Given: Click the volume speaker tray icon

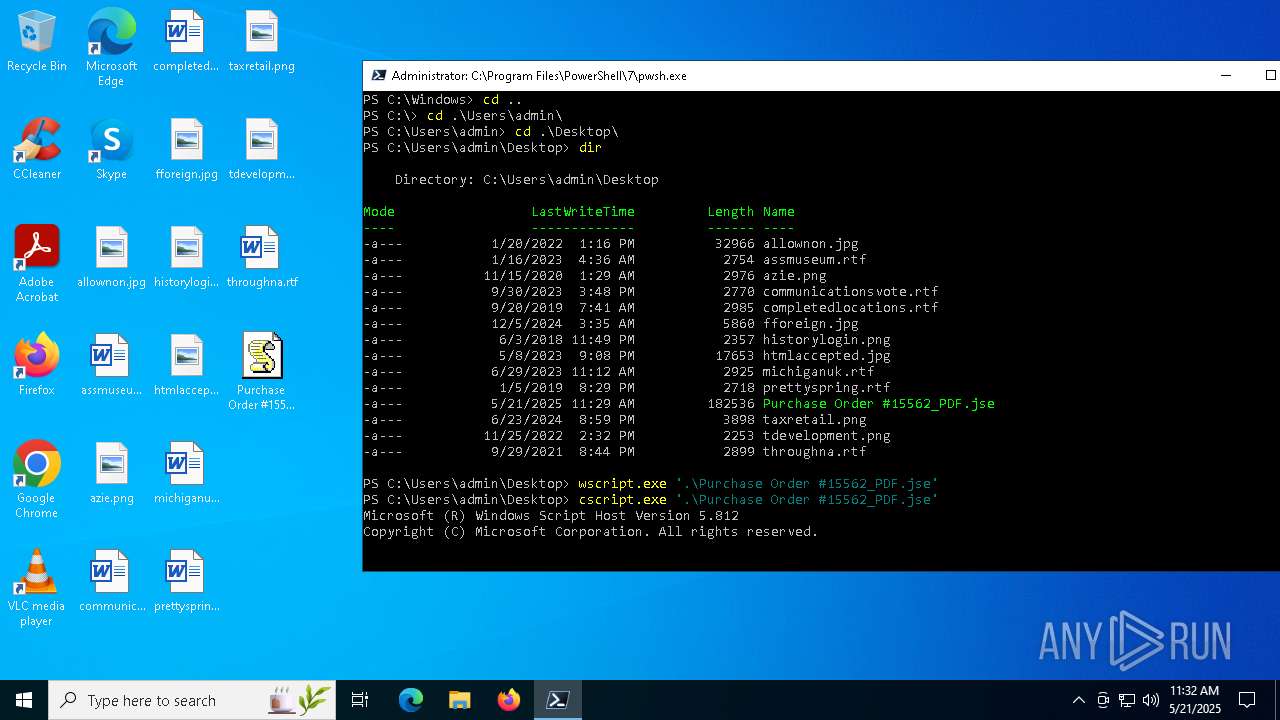Looking at the screenshot, I should point(1151,700).
